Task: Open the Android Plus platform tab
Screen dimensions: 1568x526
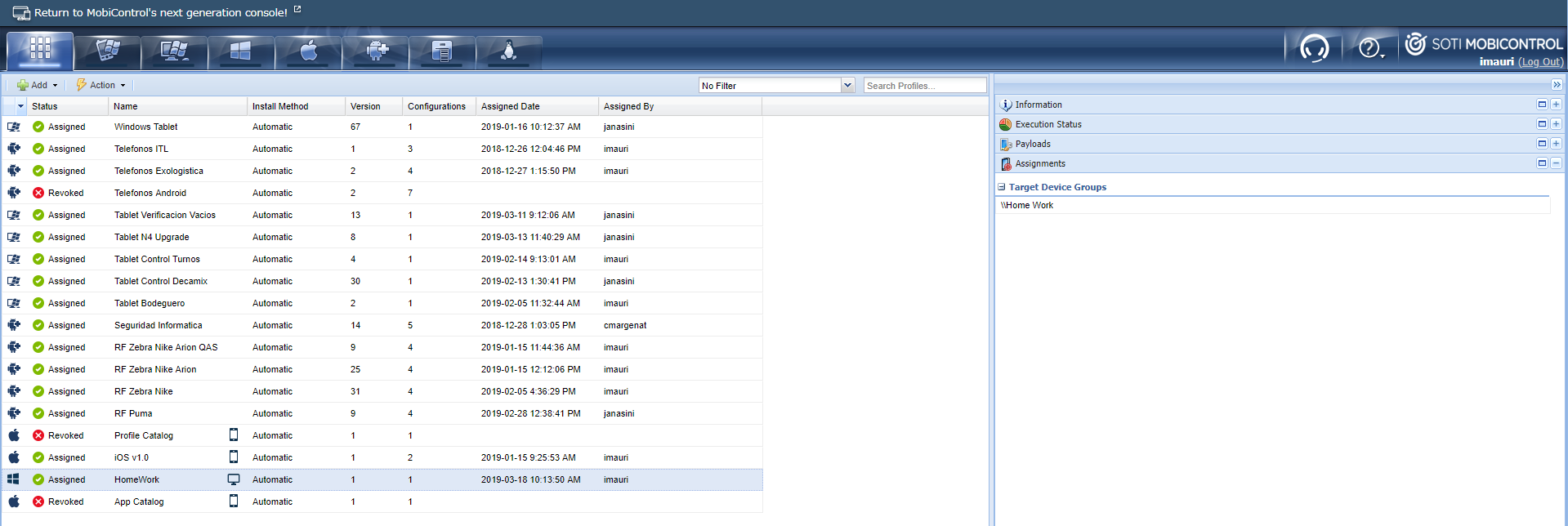Action: 375,51
